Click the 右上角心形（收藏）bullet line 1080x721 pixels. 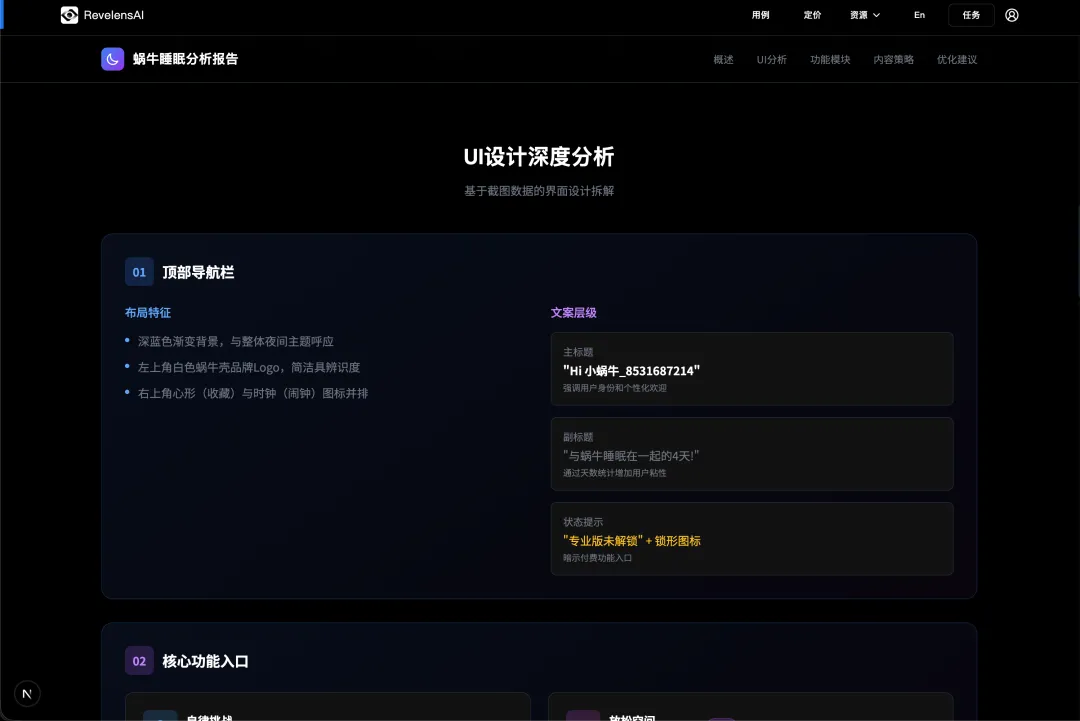click(253, 393)
